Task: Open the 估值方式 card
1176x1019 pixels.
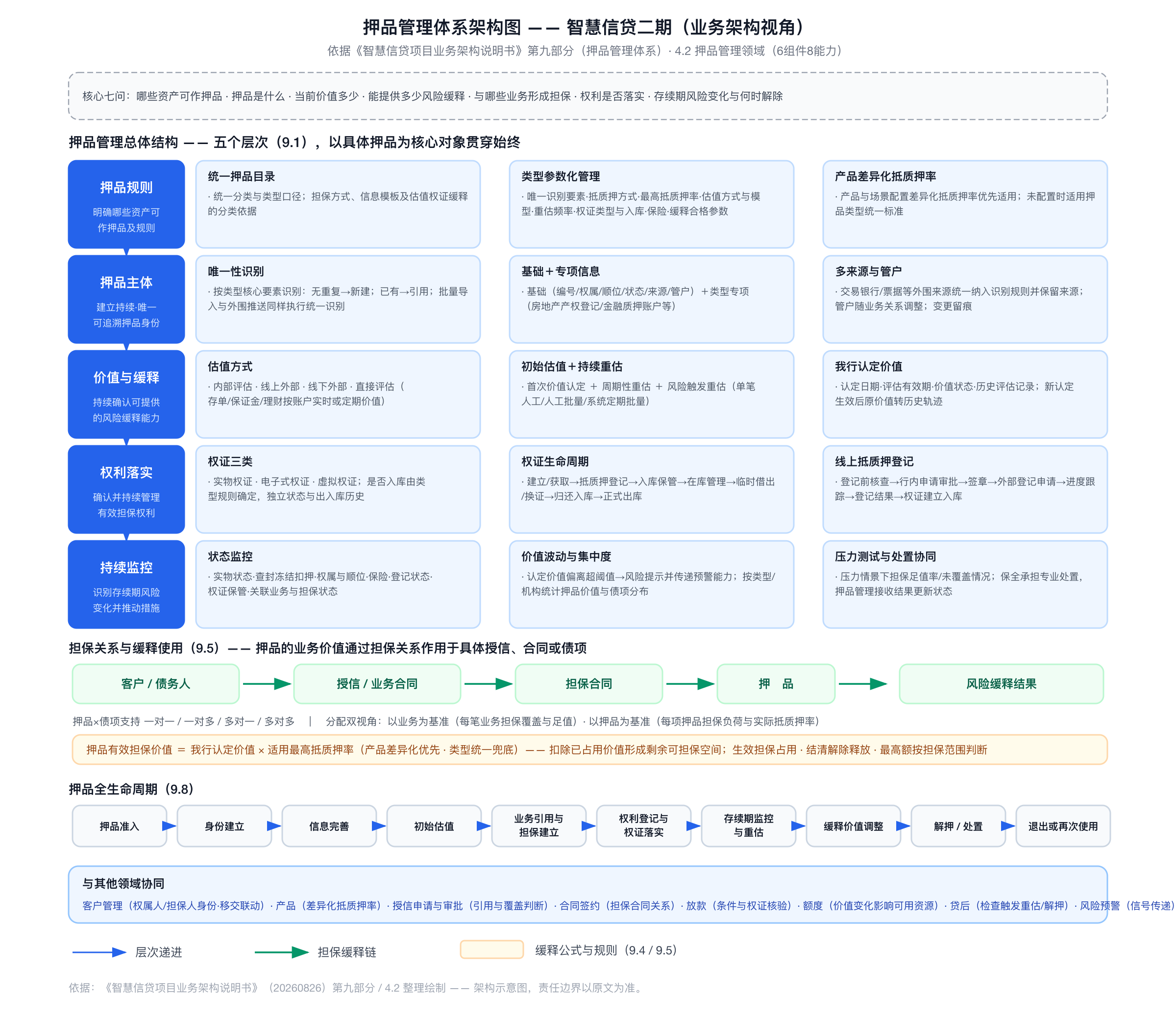Action: point(338,394)
